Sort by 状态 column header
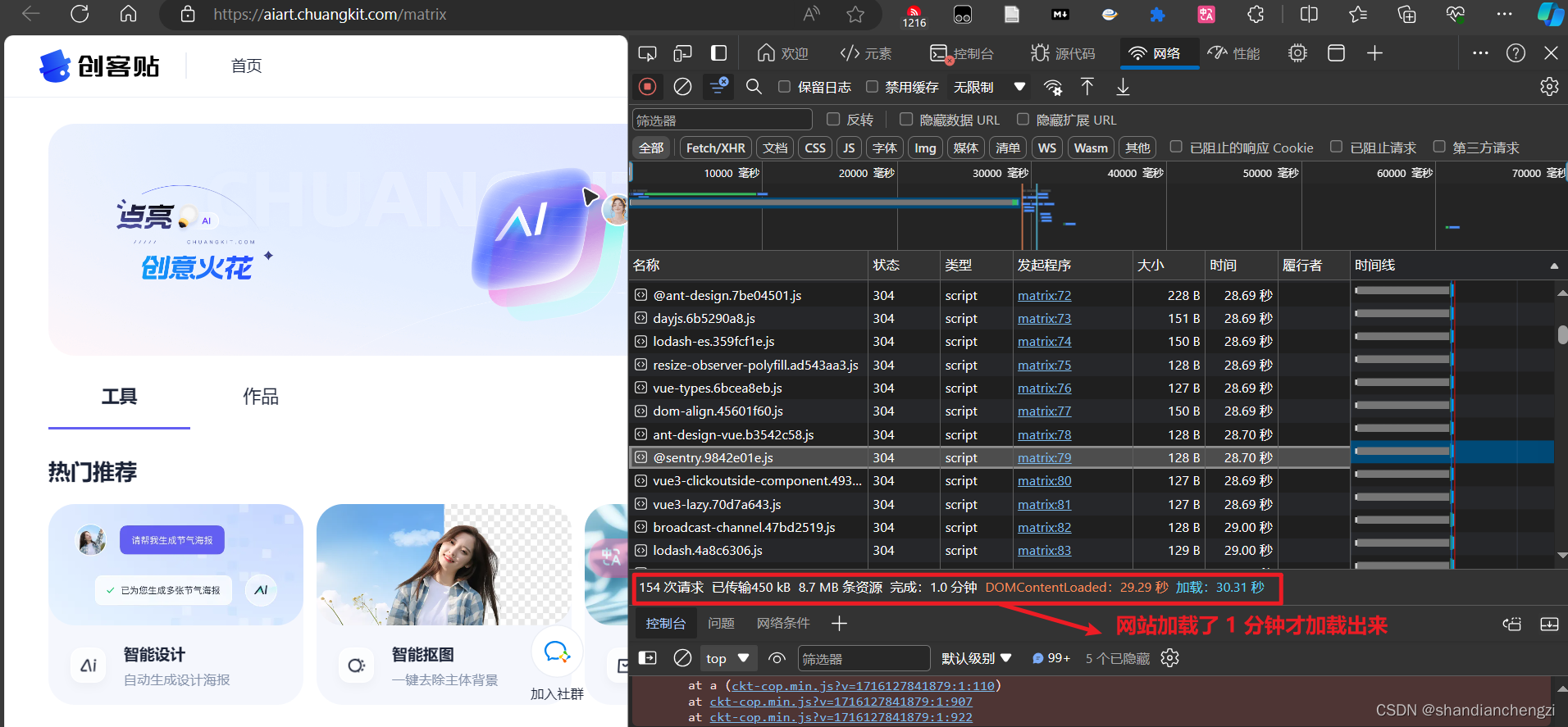 904,266
